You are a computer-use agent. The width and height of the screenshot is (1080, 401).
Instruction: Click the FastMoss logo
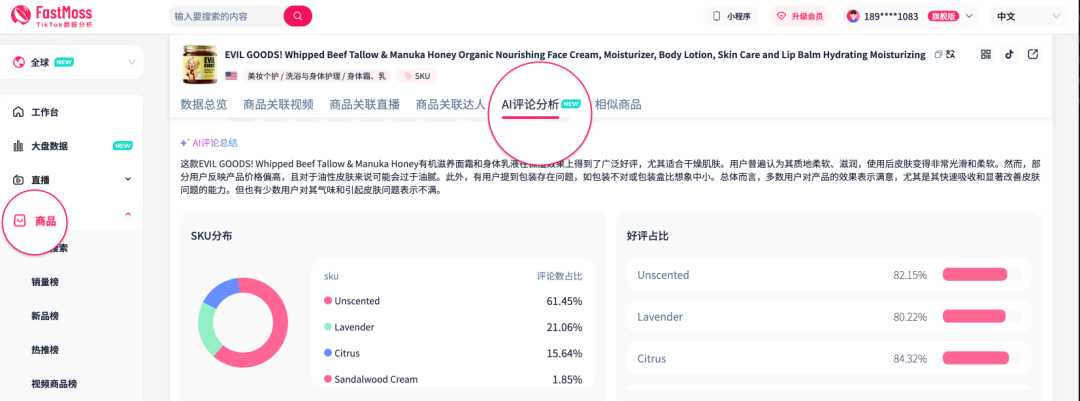coord(52,17)
